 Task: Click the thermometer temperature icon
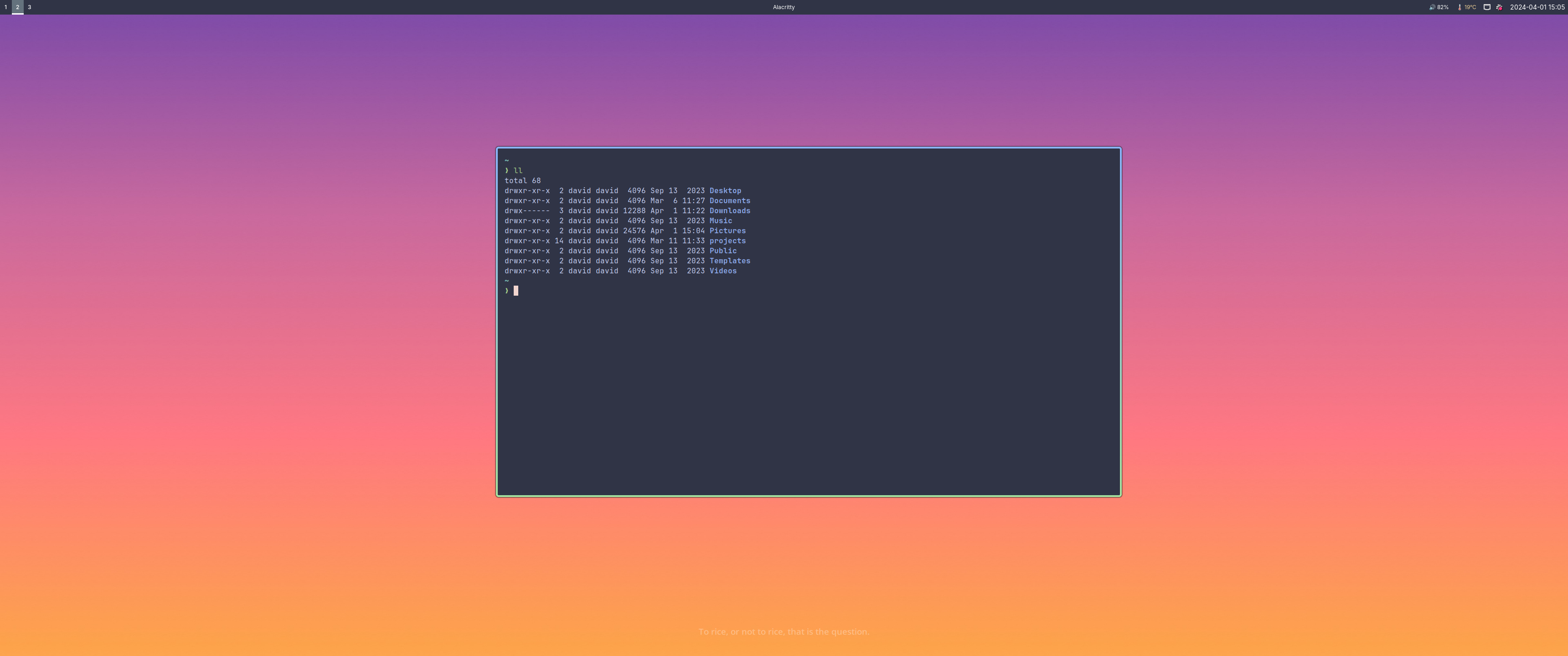tap(1460, 7)
